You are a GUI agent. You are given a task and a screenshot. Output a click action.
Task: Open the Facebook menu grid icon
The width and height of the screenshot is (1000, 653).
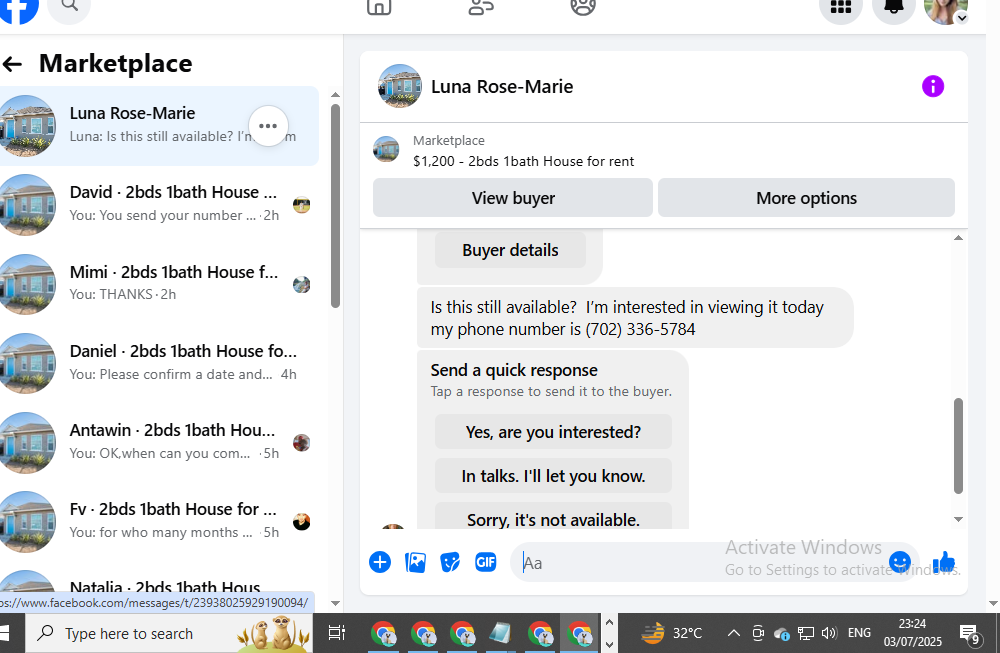click(841, 8)
